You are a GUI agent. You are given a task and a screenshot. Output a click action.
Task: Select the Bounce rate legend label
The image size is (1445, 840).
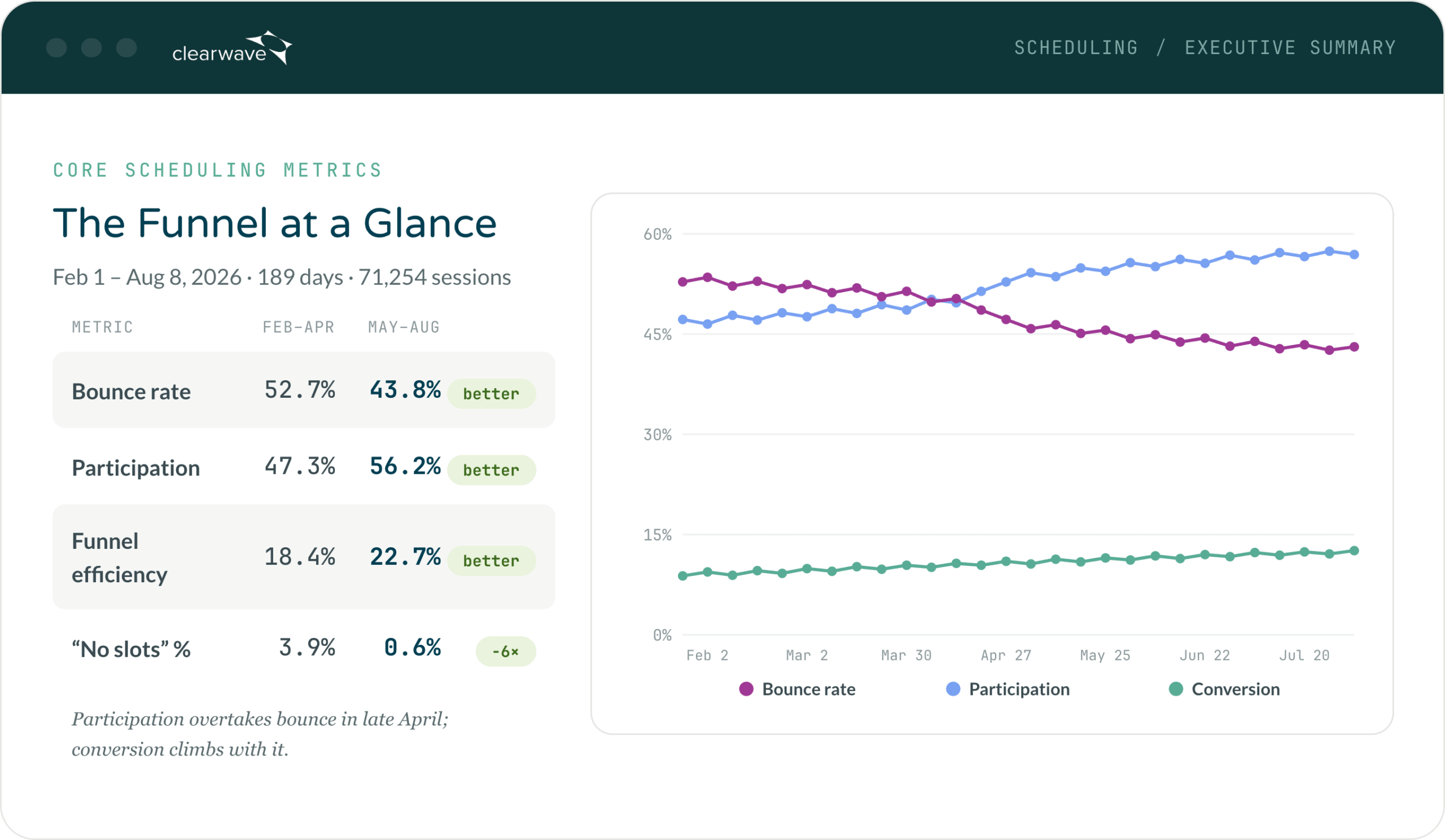(808, 689)
